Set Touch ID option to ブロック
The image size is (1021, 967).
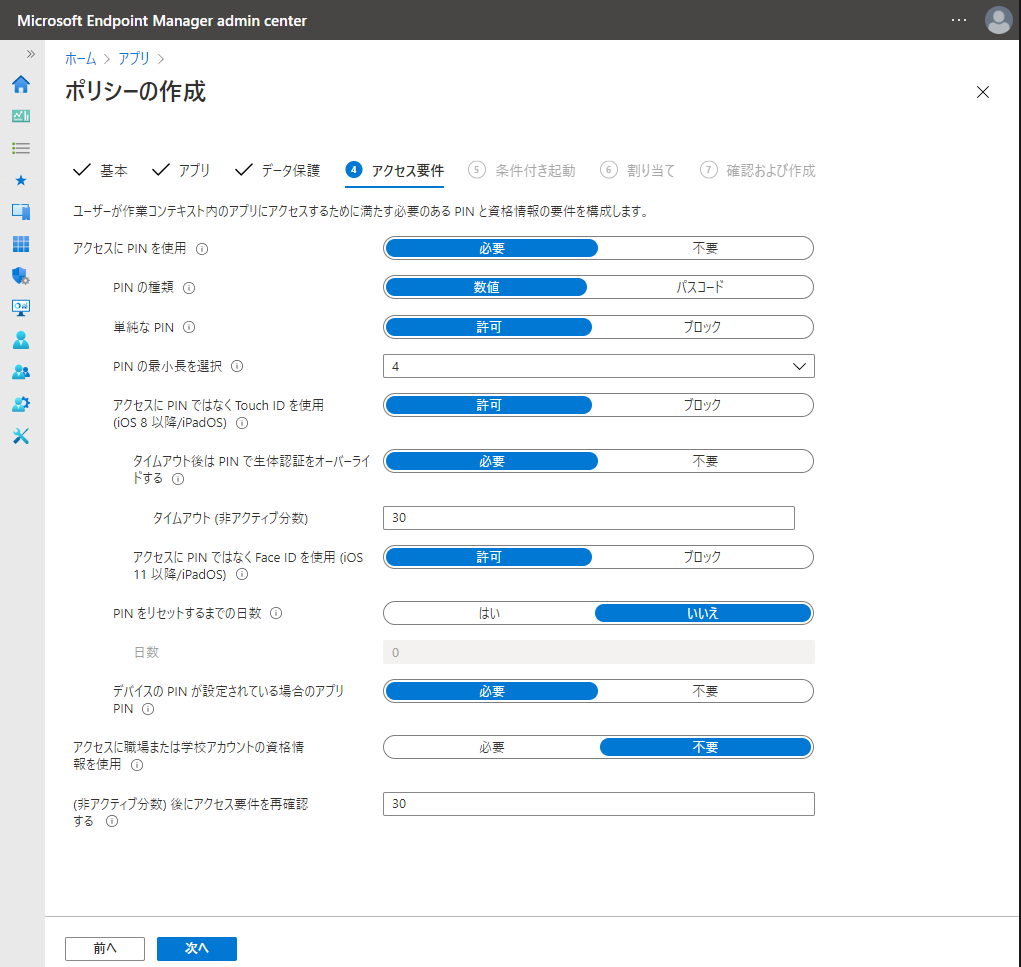[702, 405]
